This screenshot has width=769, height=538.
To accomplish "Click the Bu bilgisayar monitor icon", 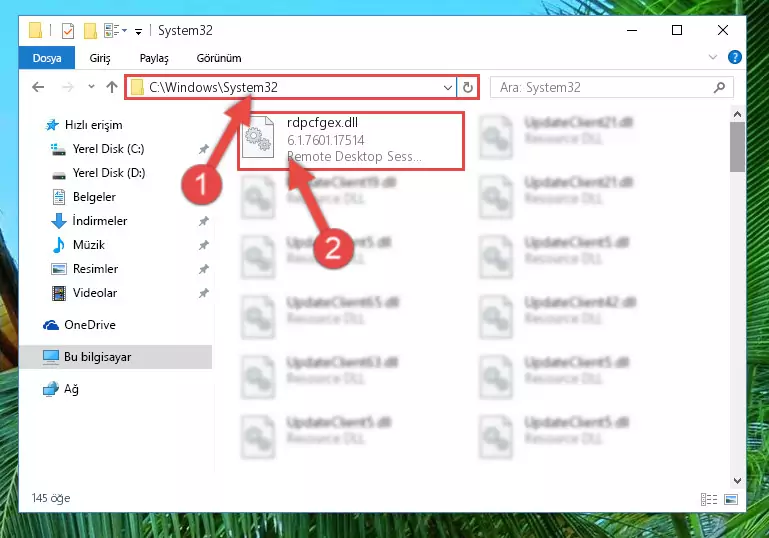I will coord(51,357).
